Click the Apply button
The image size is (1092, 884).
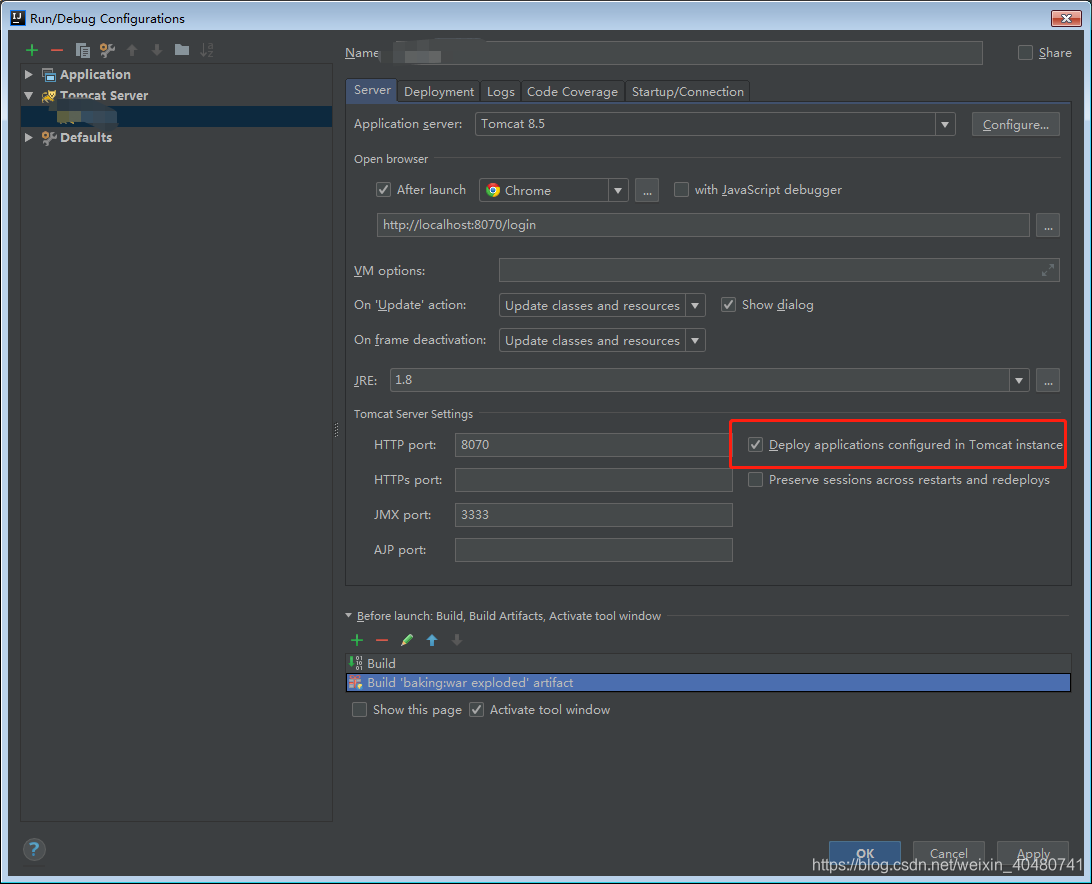(x=1033, y=853)
